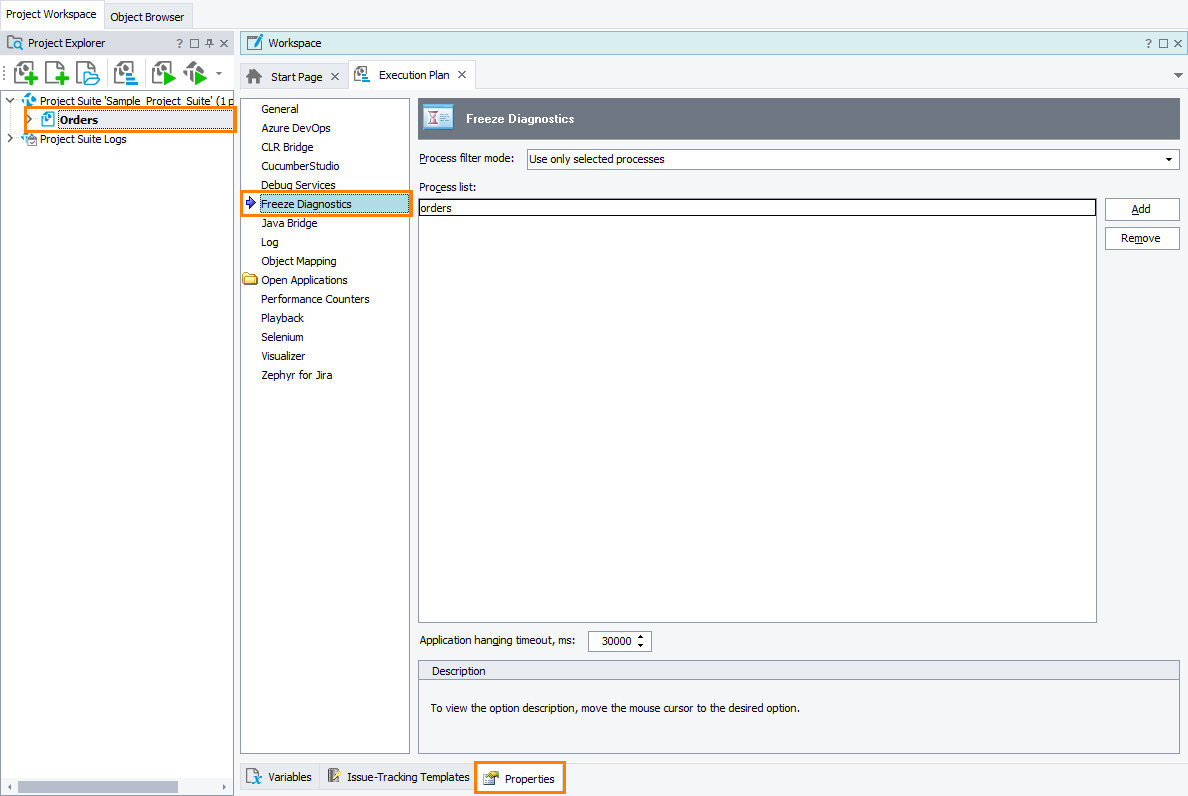
Task: Click the Add New Project toolbar icon
Action: [x=25, y=73]
